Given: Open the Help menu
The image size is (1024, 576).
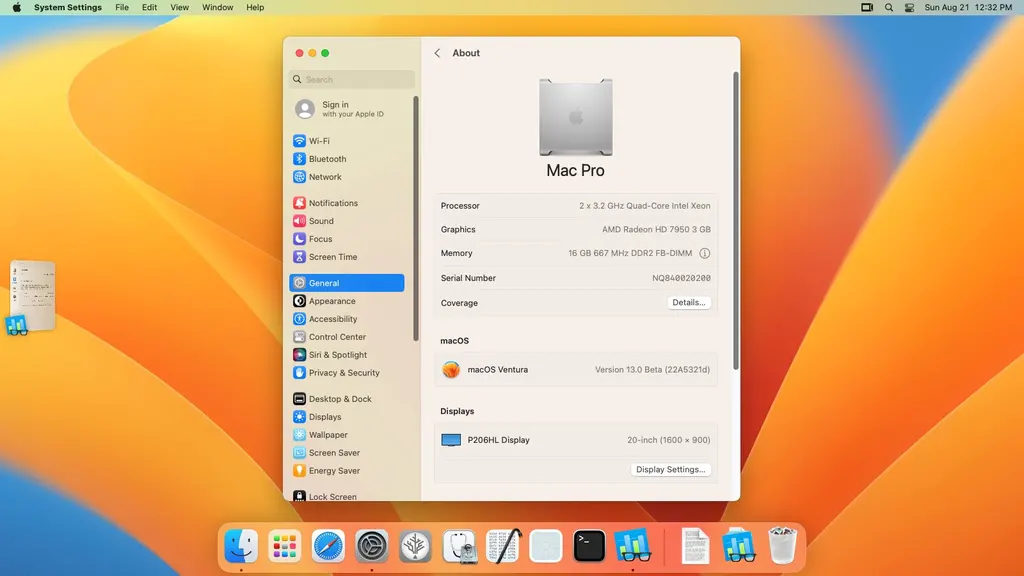Looking at the screenshot, I should [255, 8].
